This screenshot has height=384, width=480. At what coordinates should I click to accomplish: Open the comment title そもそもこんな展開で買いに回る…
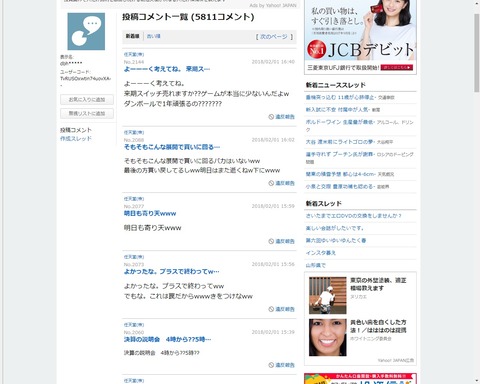click(172, 147)
